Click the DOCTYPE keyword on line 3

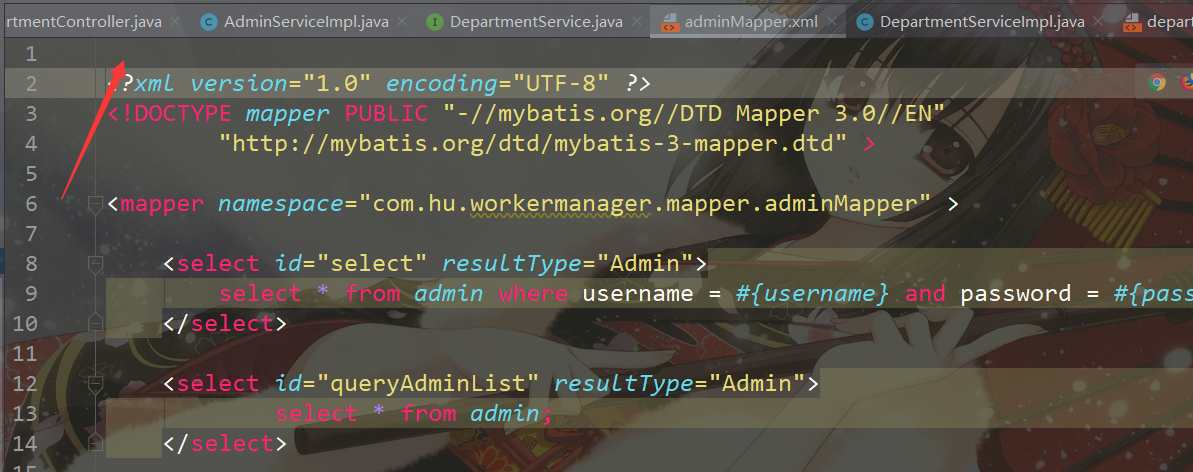point(176,114)
